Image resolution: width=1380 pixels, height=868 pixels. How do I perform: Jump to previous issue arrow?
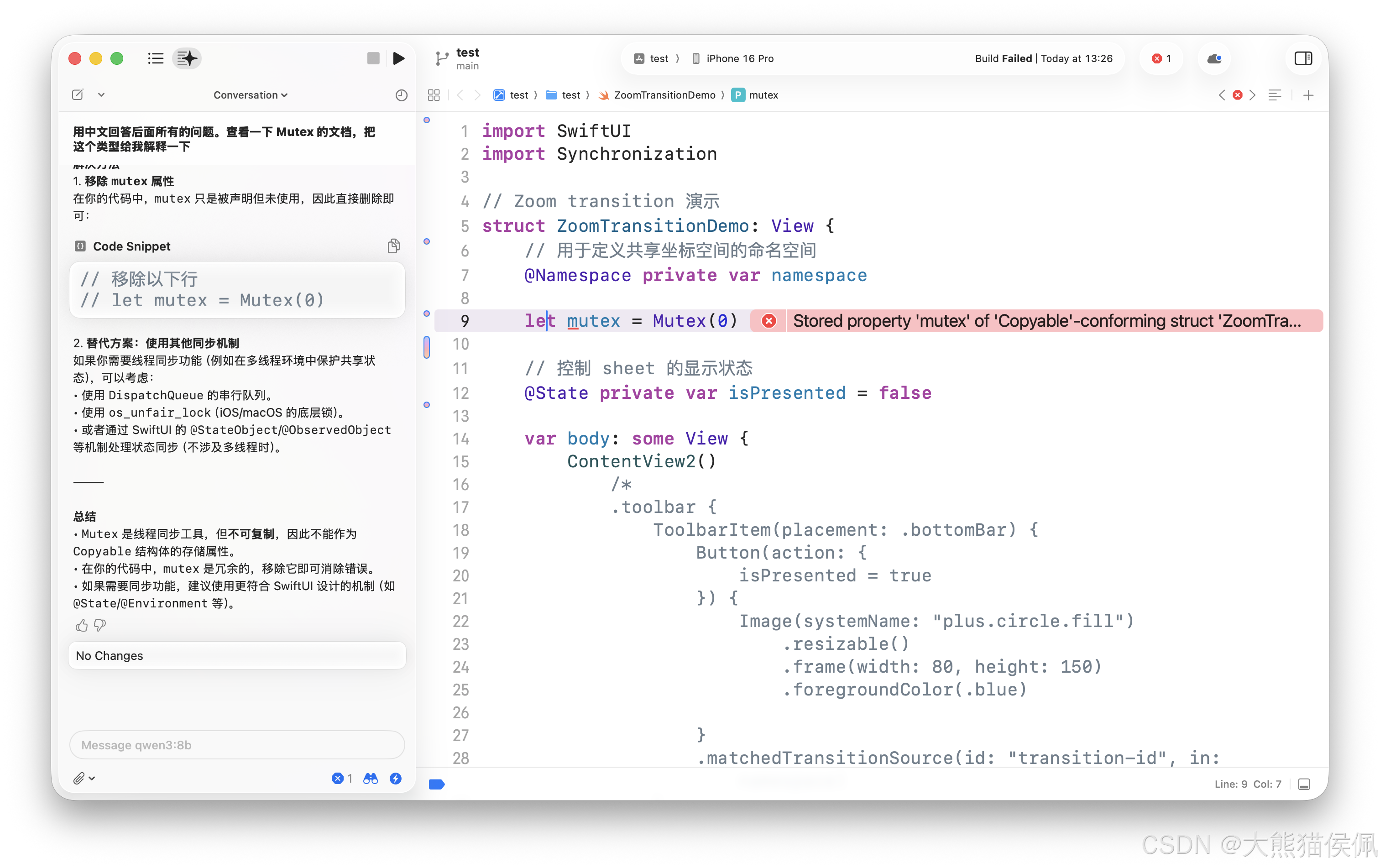[1221, 95]
